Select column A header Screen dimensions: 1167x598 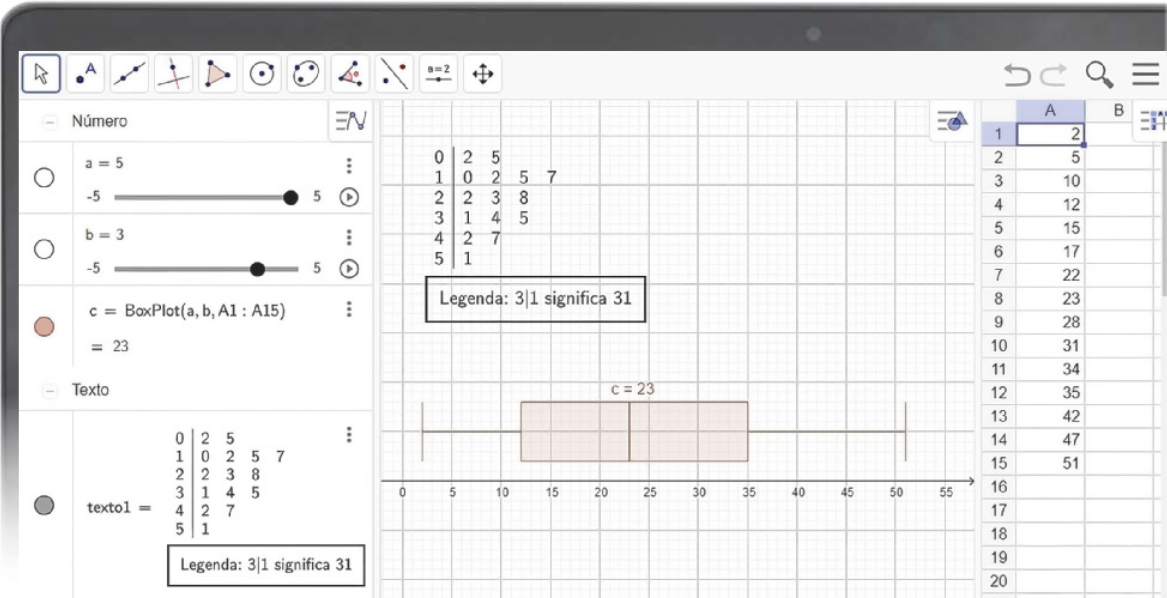coord(1050,111)
